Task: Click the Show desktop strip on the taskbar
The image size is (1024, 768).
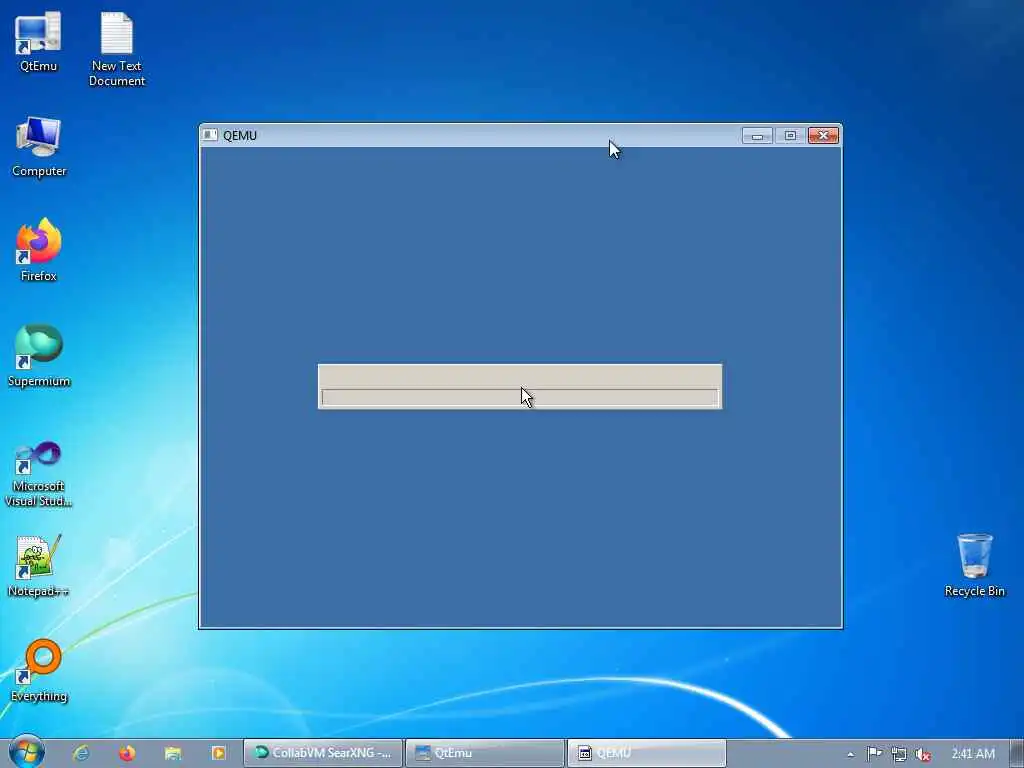Action: [1017, 753]
